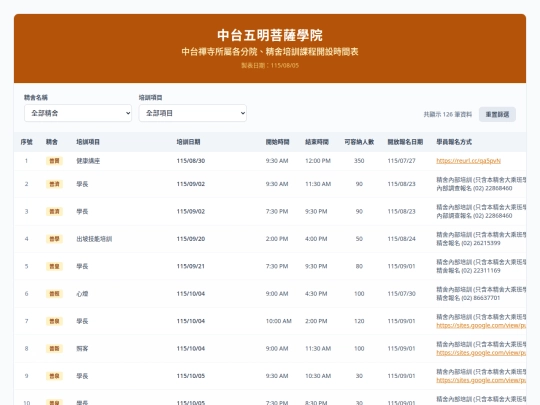Click the capacity value 350
Image resolution: width=540 pixels, height=405 pixels.
(x=359, y=161)
